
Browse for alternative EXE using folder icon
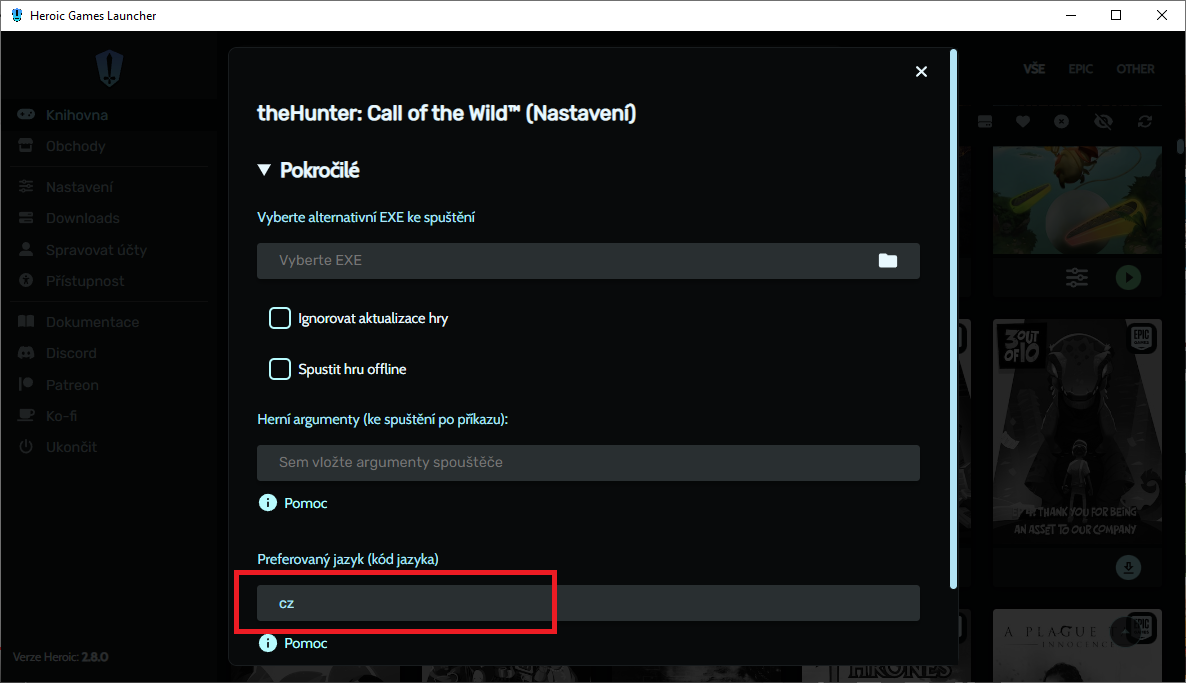coord(887,260)
